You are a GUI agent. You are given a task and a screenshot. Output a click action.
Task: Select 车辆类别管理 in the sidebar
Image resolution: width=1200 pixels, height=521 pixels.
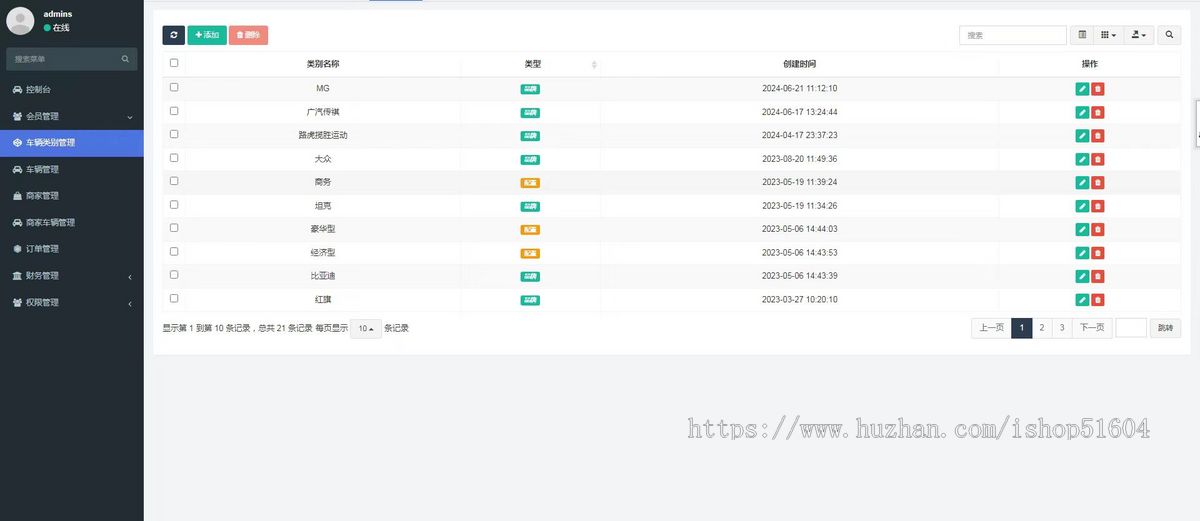71,142
